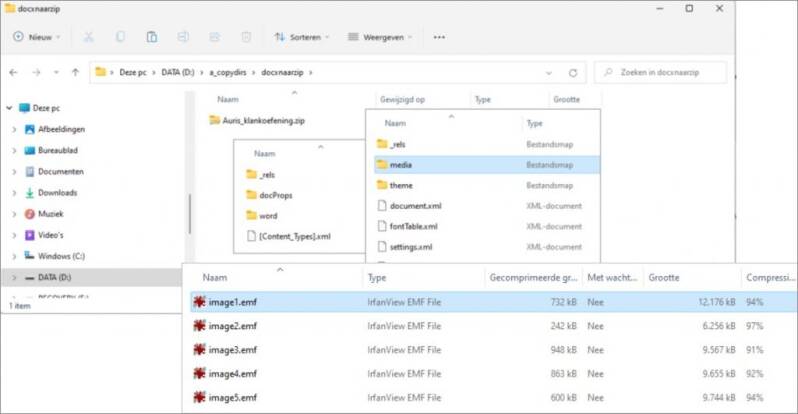Open Auris_klankoefening.zip archive
798x414 pixels.
point(263,120)
